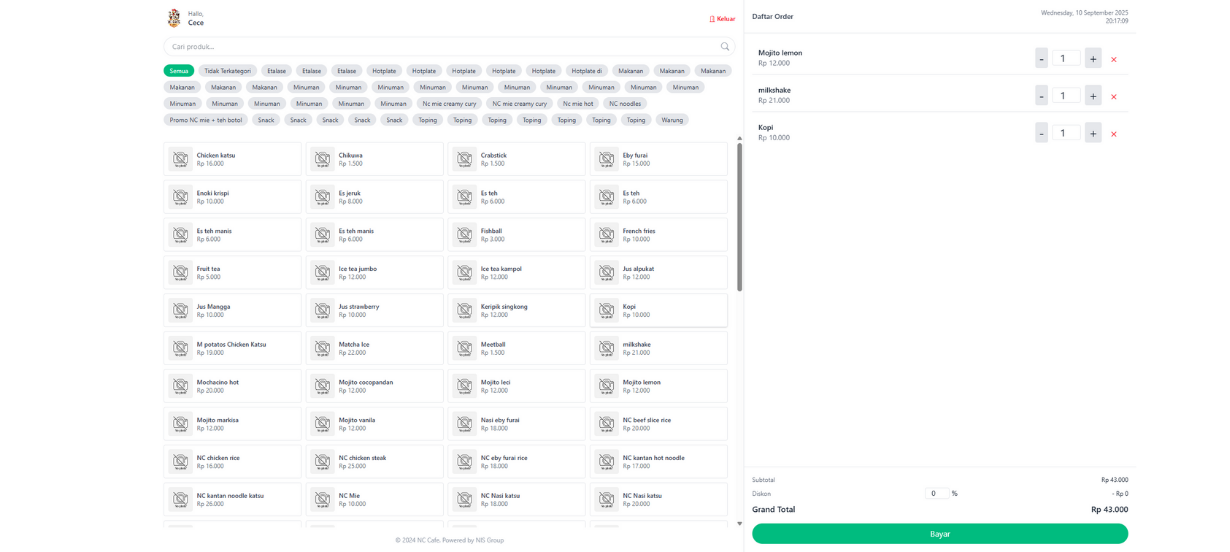Click the French fries product icon
The image size is (1230, 552).
606,235
